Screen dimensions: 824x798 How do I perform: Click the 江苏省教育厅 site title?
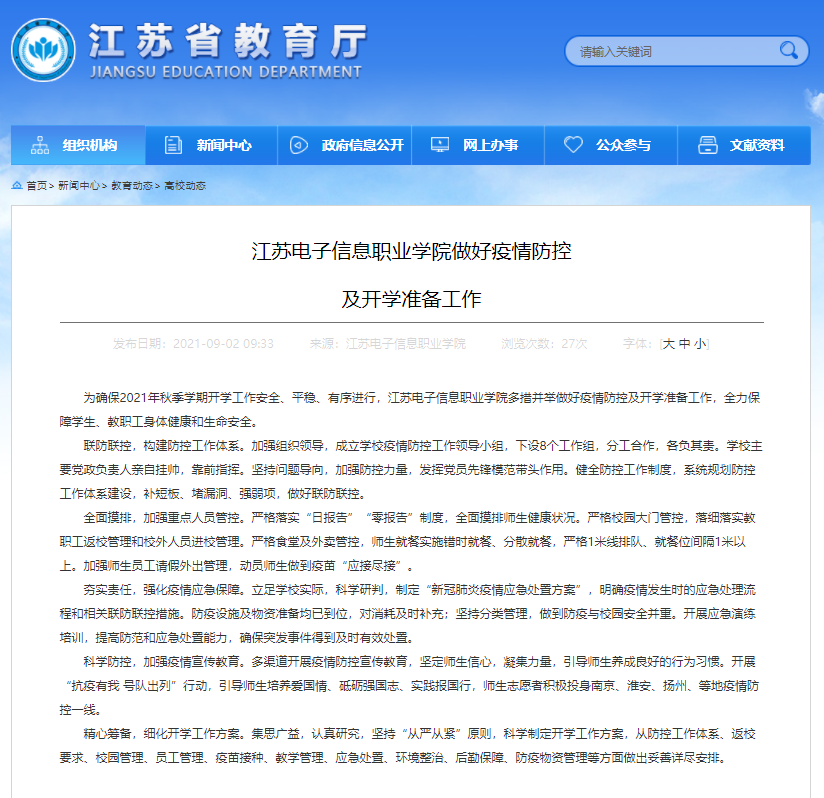point(228,41)
